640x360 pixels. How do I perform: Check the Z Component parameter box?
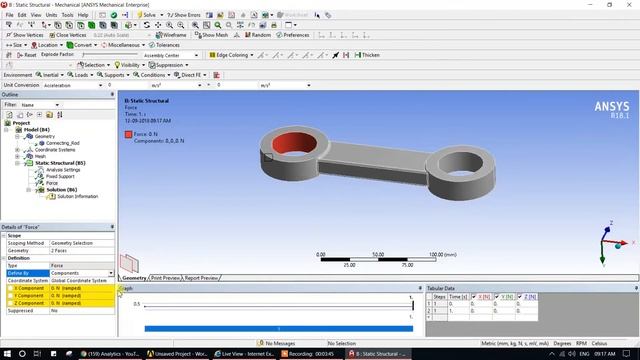point(10,303)
